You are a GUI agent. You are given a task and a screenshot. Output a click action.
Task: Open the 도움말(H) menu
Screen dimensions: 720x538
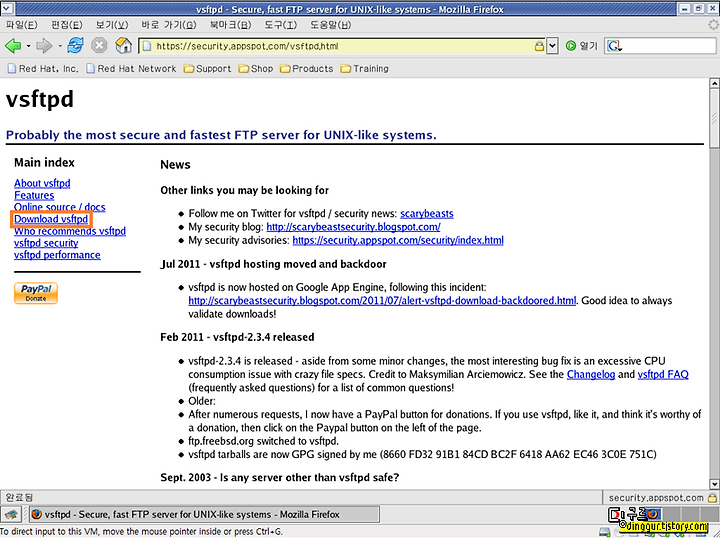point(330,25)
